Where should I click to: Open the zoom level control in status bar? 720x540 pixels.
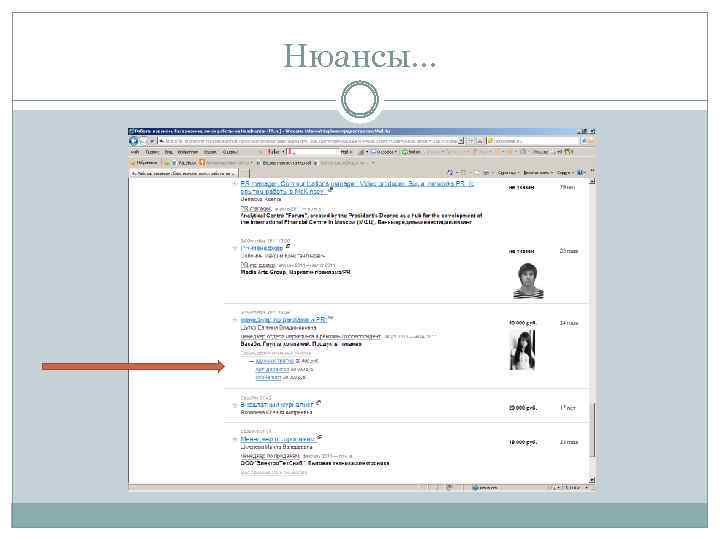[x=574, y=488]
